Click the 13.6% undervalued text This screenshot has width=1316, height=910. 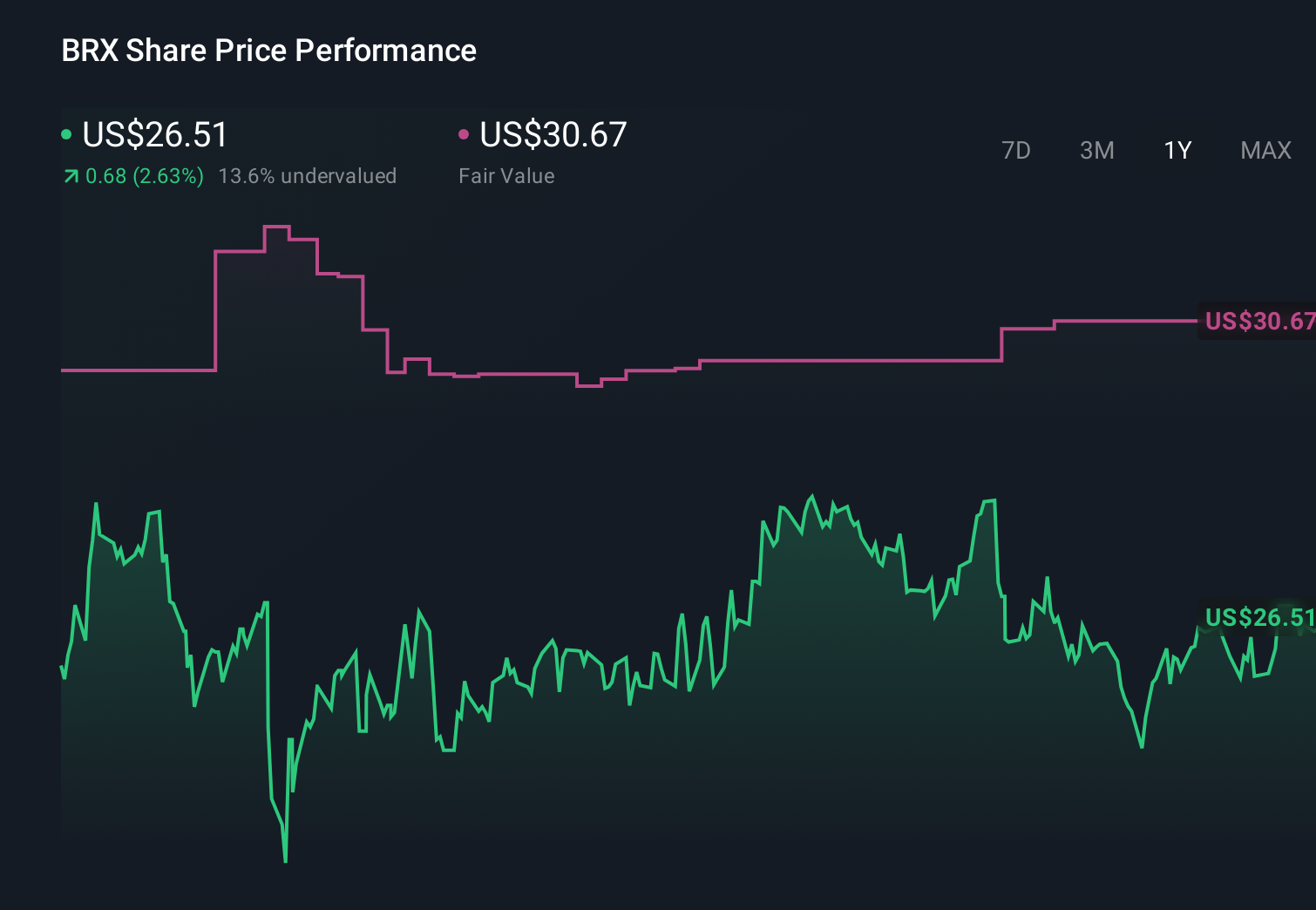(x=309, y=175)
